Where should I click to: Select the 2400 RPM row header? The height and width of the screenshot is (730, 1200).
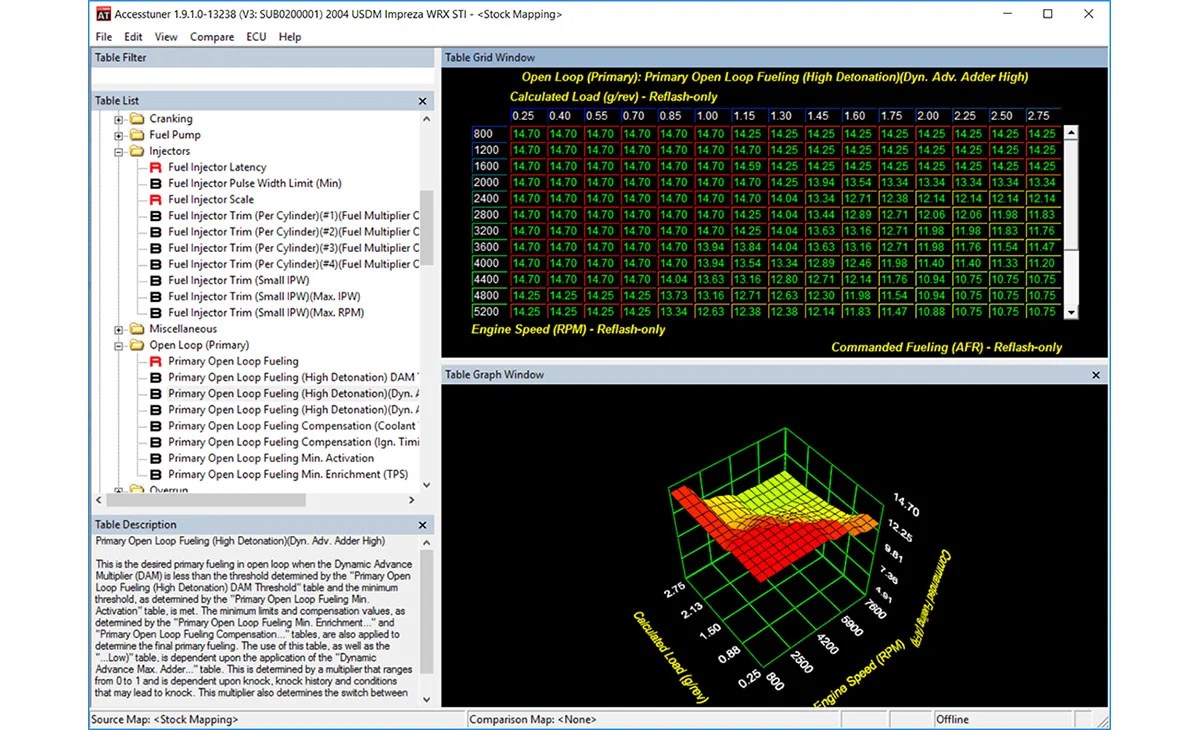490,199
